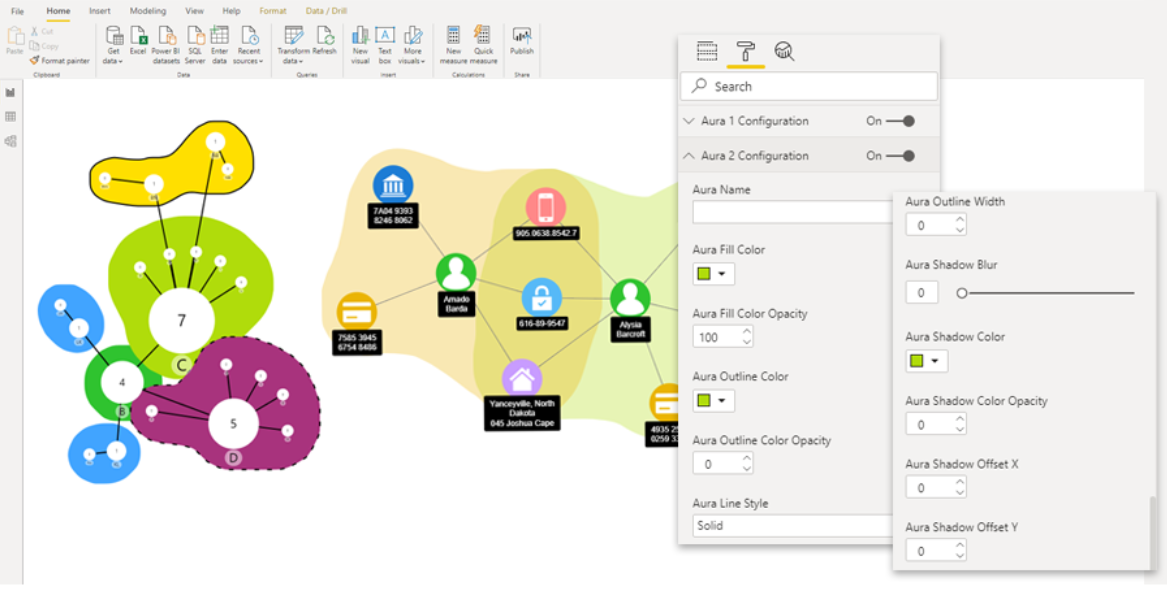Insert a New visual
This screenshot has width=1167, height=592.
point(360,45)
